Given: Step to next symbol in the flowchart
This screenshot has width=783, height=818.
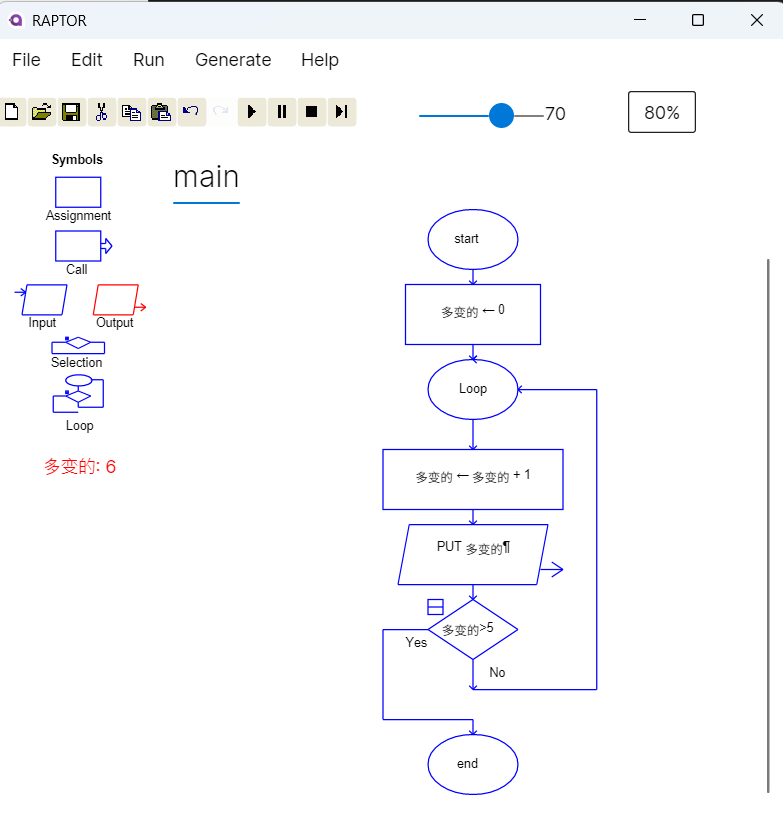Looking at the screenshot, I should click(342, 112).
